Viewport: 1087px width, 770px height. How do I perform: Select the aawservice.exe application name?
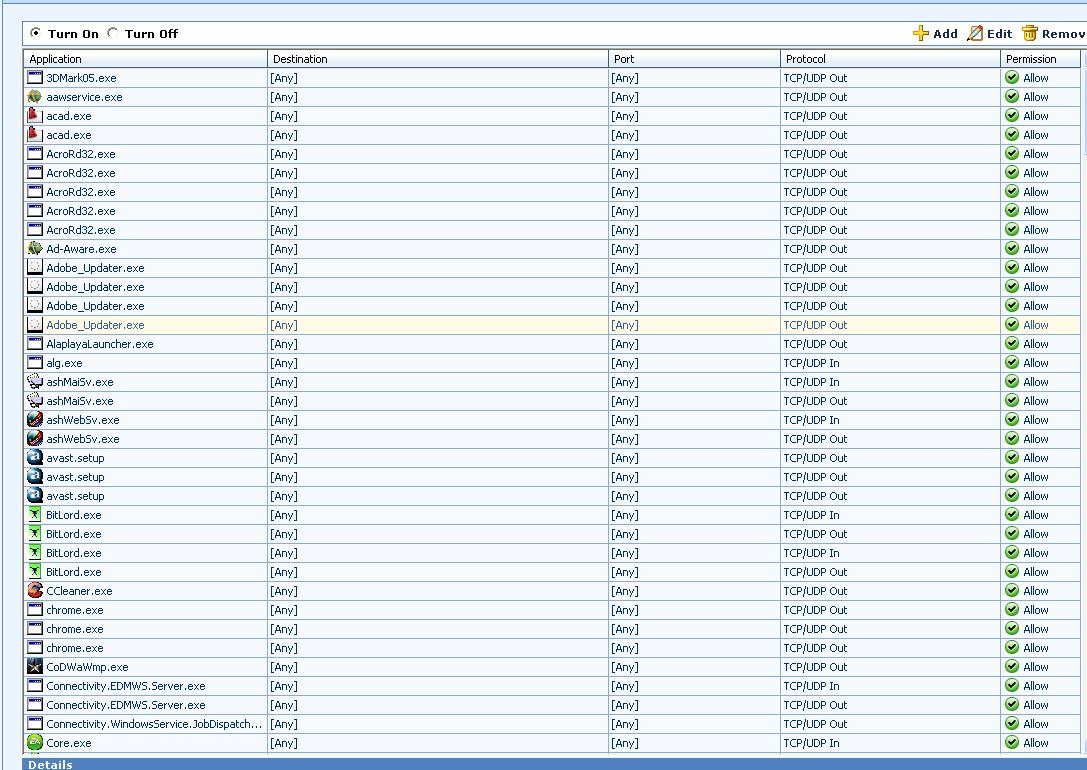tap(84, 97)
